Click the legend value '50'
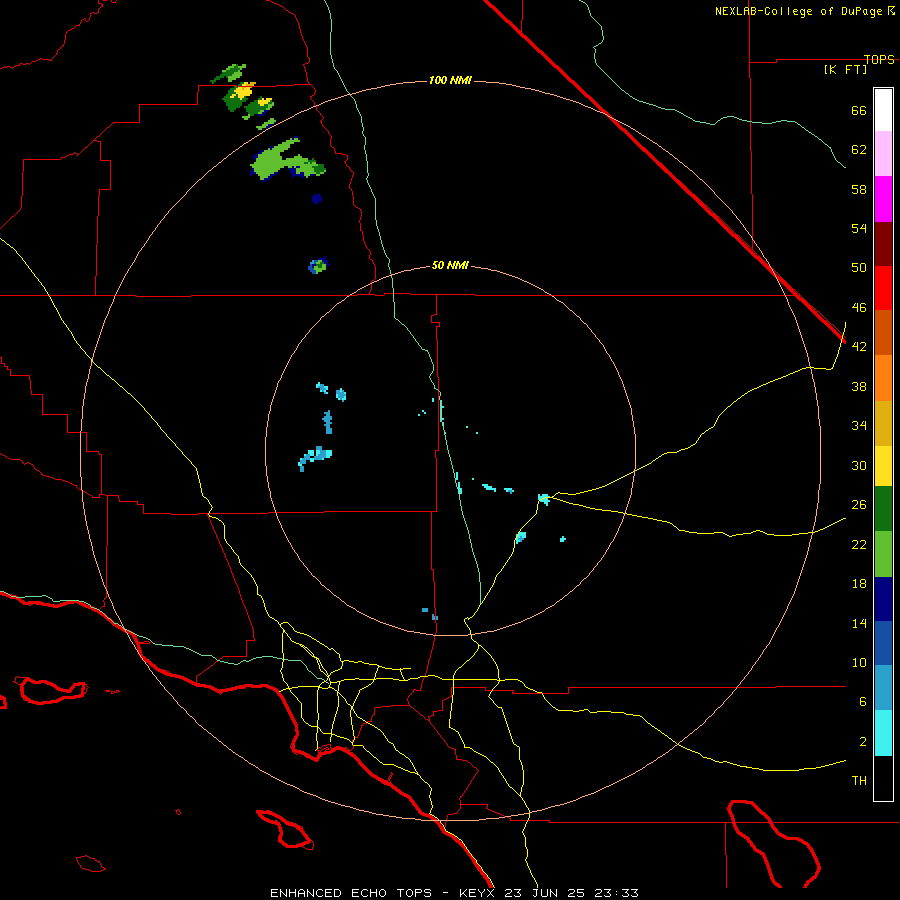900x900 pixels. [x=859, y=268]
